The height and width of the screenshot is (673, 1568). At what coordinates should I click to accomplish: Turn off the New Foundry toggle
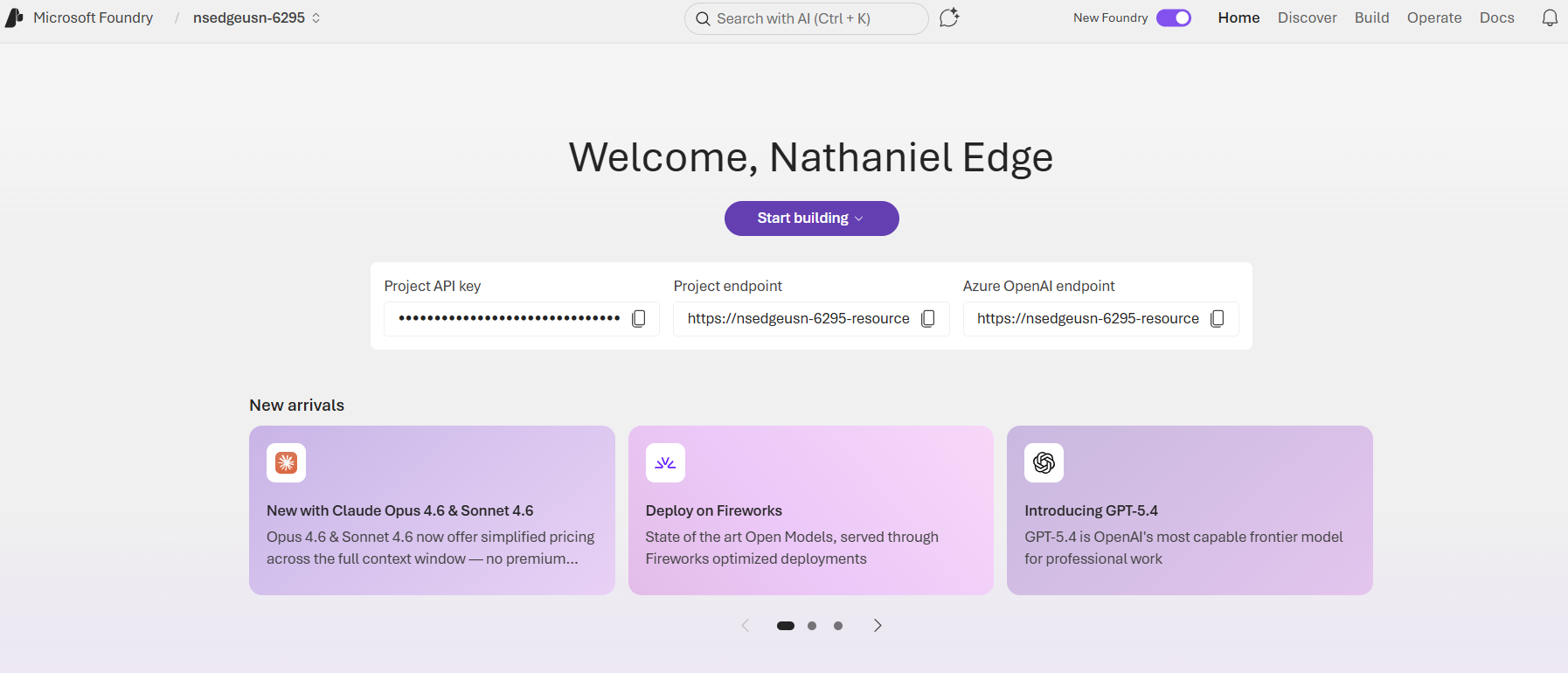pos(1174,17)
